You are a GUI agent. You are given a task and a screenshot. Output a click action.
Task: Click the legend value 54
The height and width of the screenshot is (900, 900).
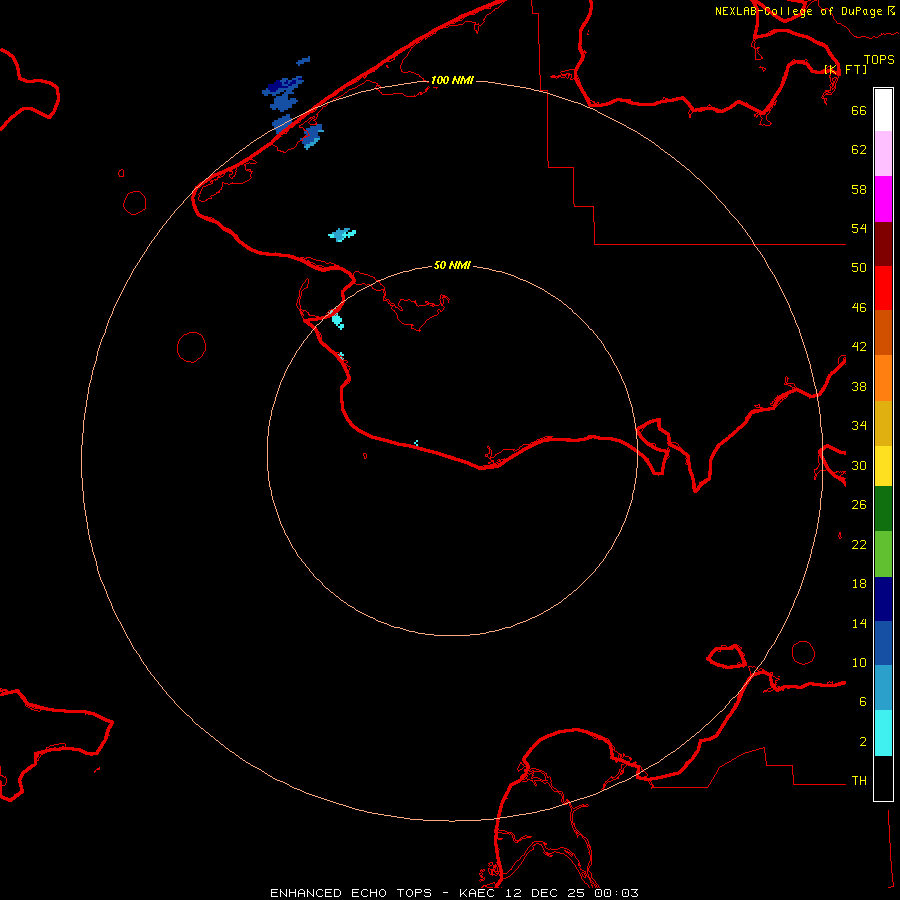859,228
